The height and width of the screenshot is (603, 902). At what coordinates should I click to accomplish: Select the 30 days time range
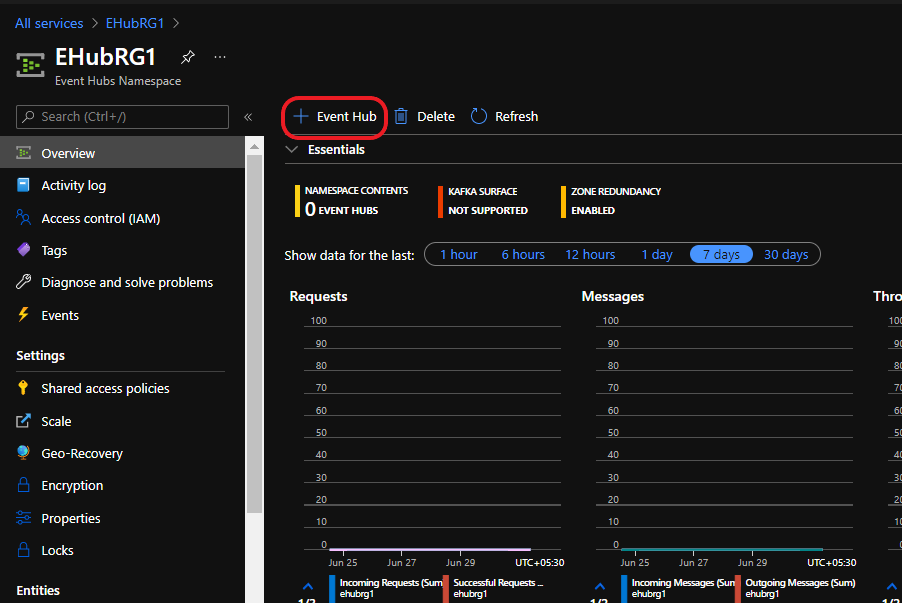tap(786, 254)
